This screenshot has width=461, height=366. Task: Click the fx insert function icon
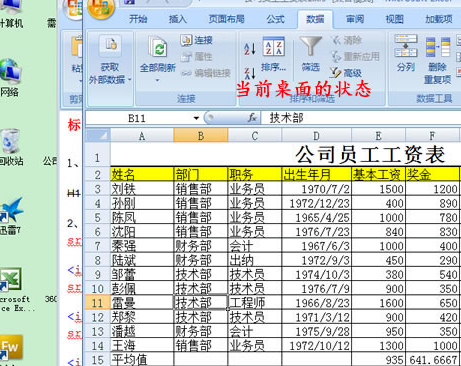coord(252,117)
